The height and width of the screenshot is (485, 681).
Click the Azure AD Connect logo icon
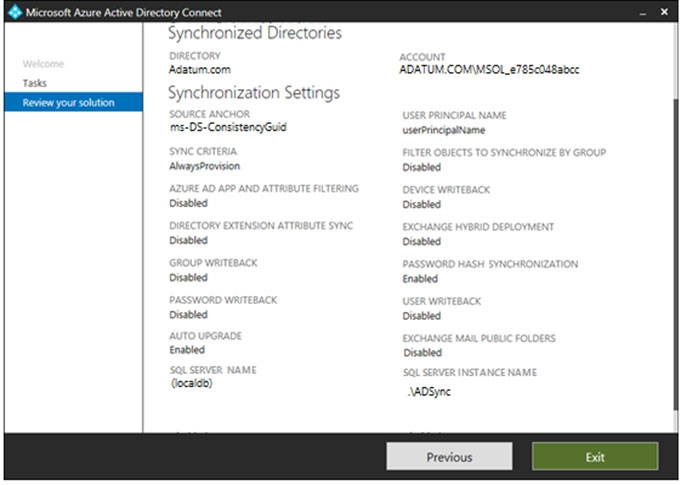click(x=15, y=12)
